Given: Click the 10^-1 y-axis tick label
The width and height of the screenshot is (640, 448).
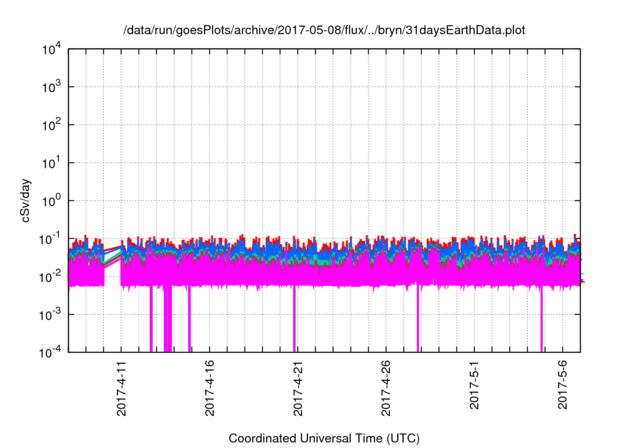Looking at the screenshot, I should pos(50,239).
